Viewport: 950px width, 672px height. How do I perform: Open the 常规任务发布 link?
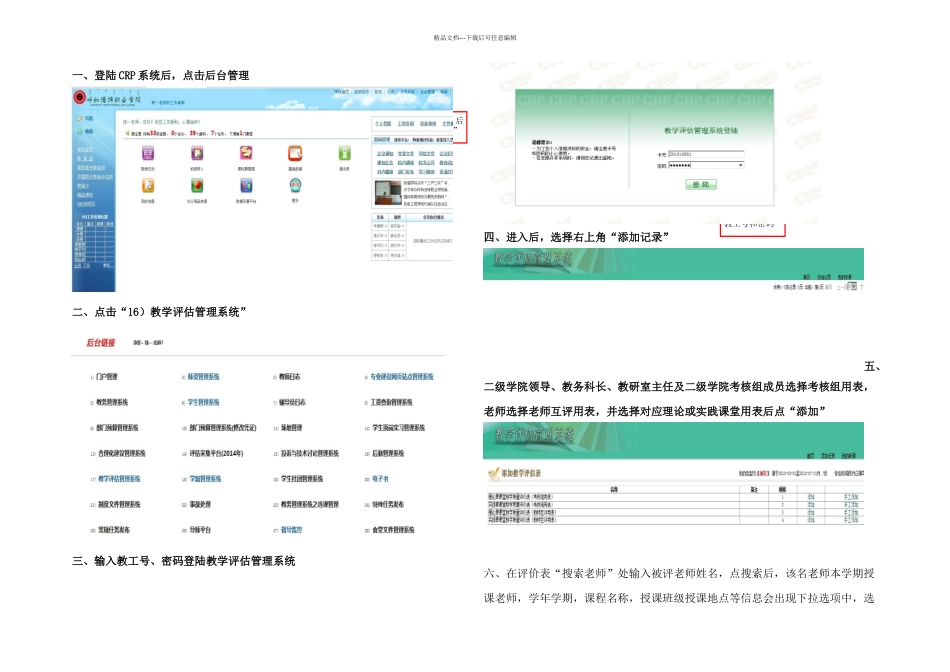point(114,530)
